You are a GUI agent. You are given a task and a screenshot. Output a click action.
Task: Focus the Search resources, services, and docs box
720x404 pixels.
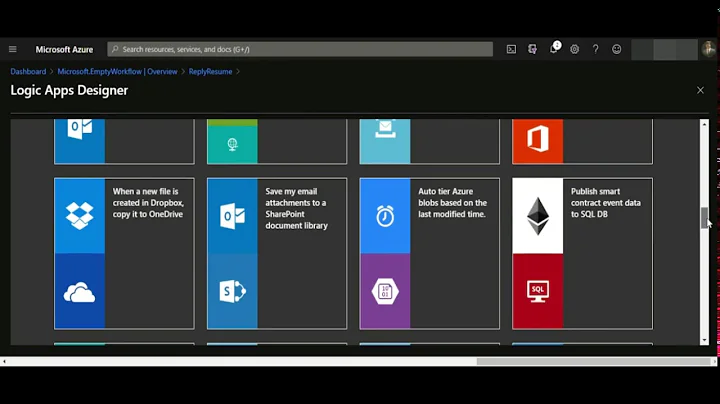click(300, 49)
